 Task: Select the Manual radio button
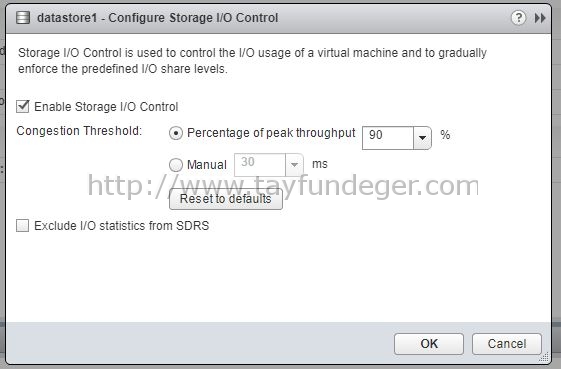(176, 165)
